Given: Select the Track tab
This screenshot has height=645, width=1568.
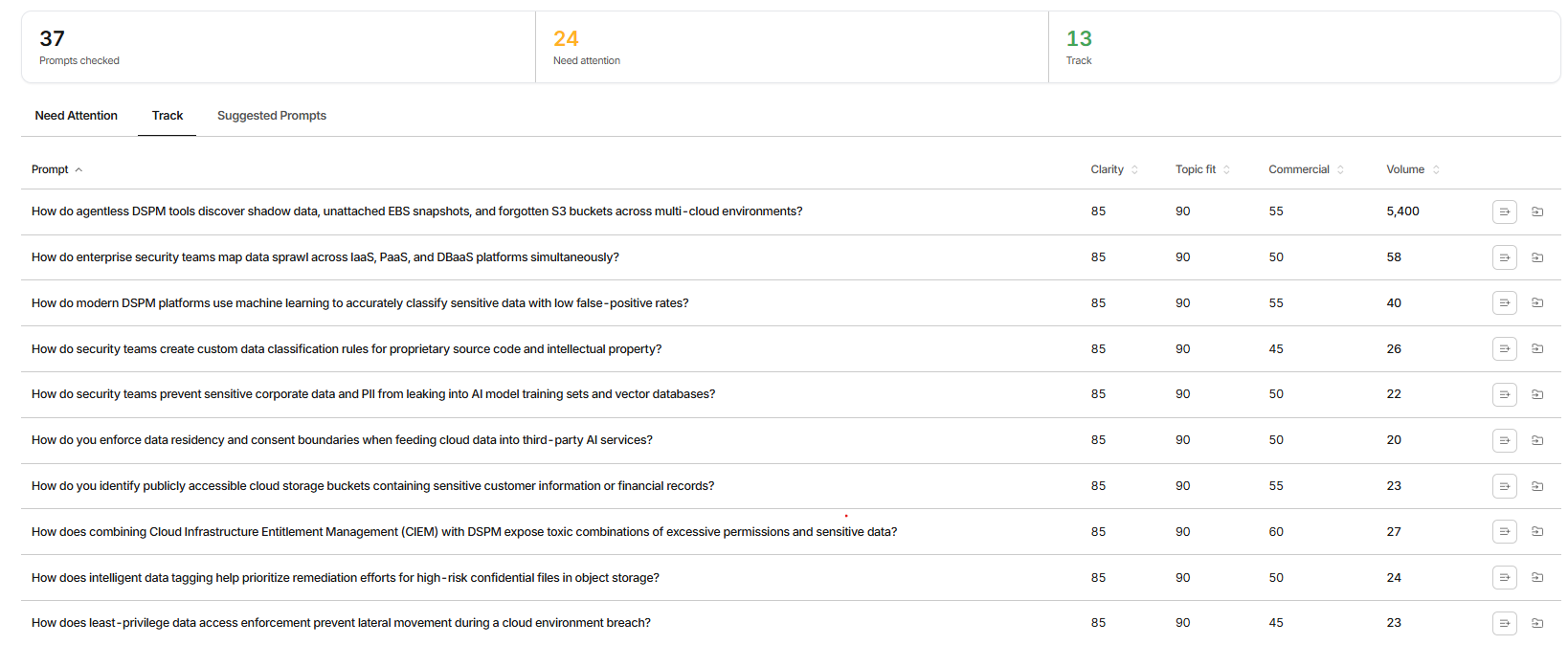Looking at the screenshot, I should (x=168, y=116).
